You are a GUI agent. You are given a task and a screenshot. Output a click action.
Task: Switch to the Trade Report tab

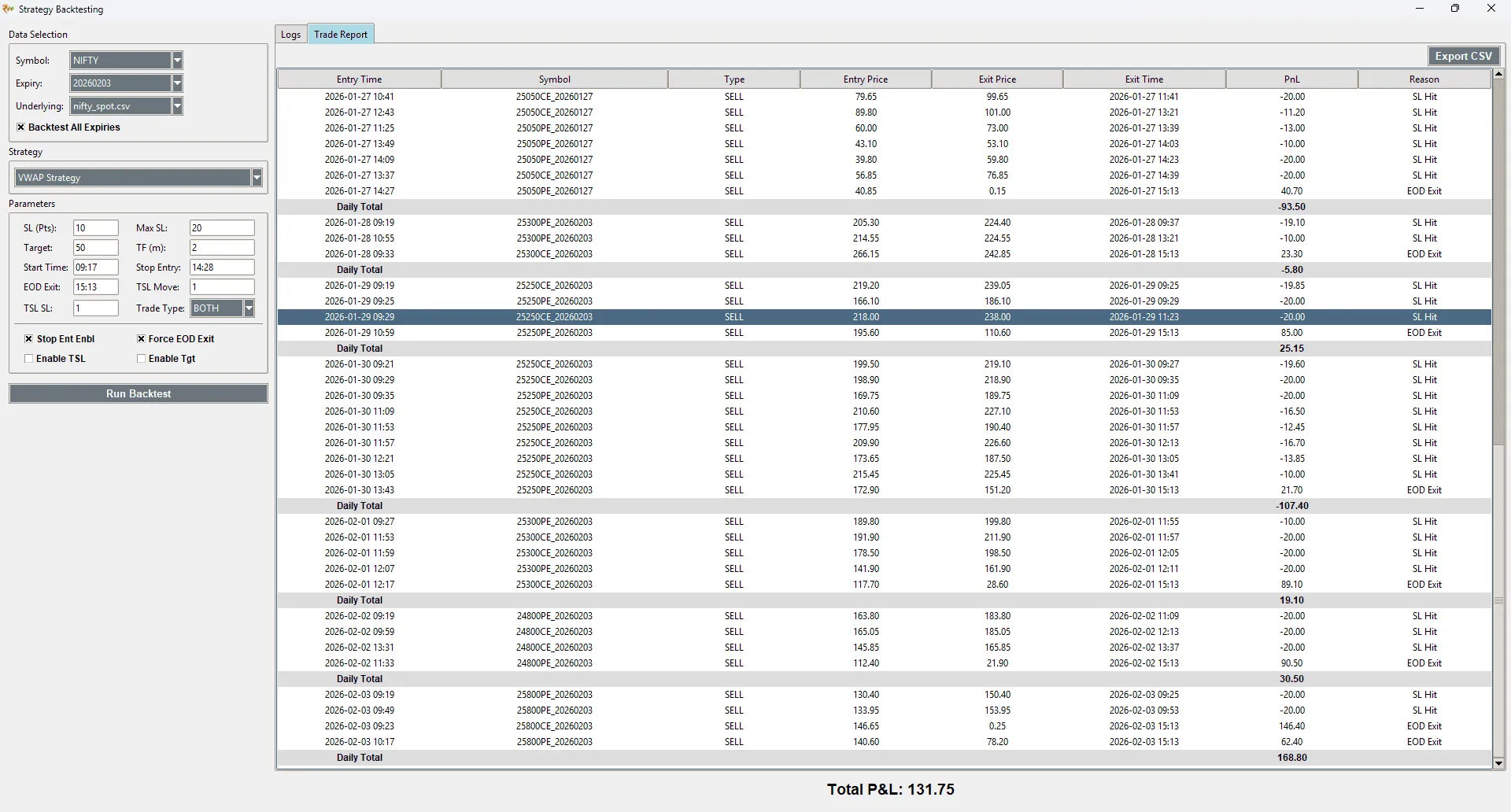pyautogui.click(x=340, y=34)
